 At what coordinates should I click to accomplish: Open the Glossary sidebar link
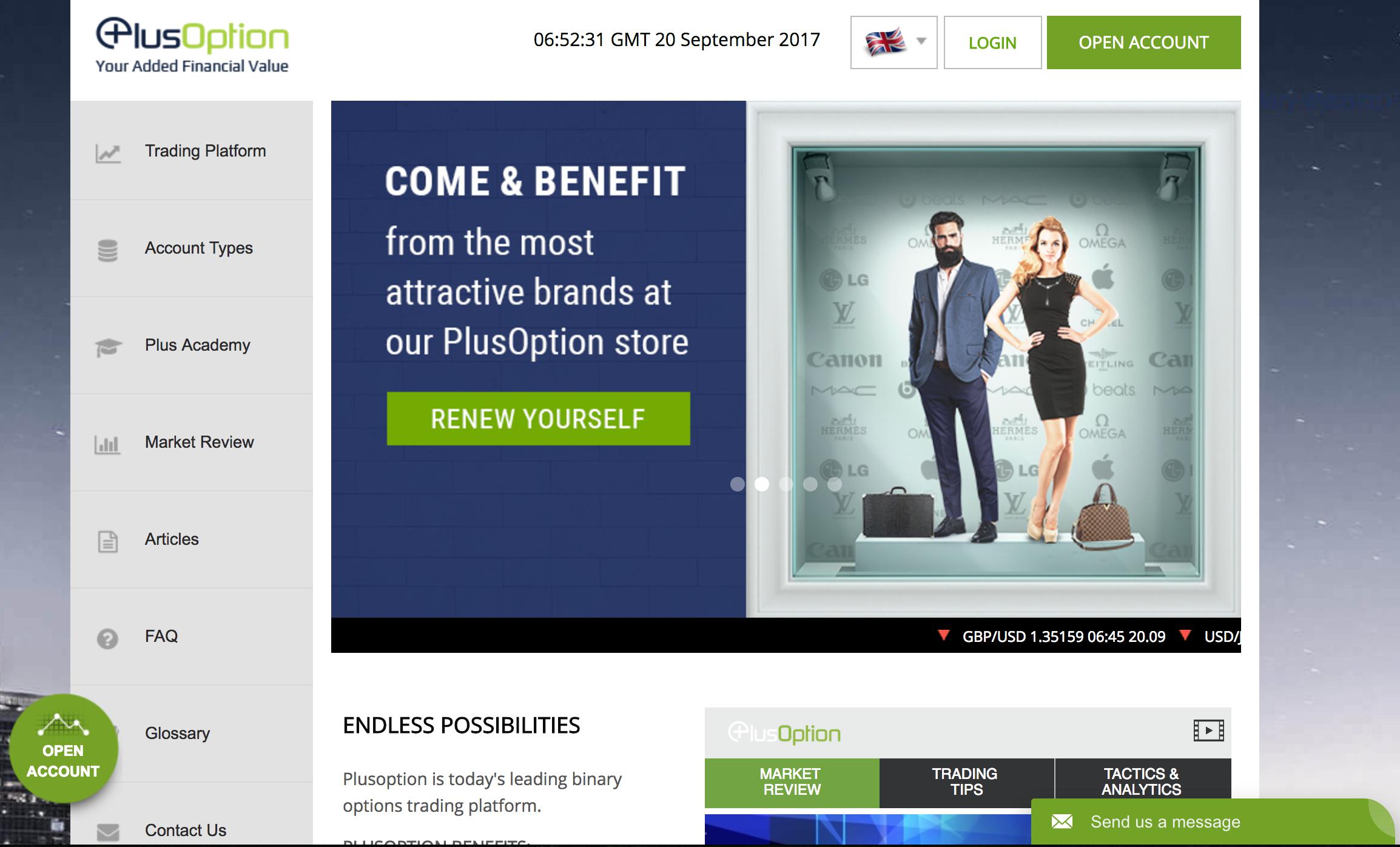click(x=177, y=734)
